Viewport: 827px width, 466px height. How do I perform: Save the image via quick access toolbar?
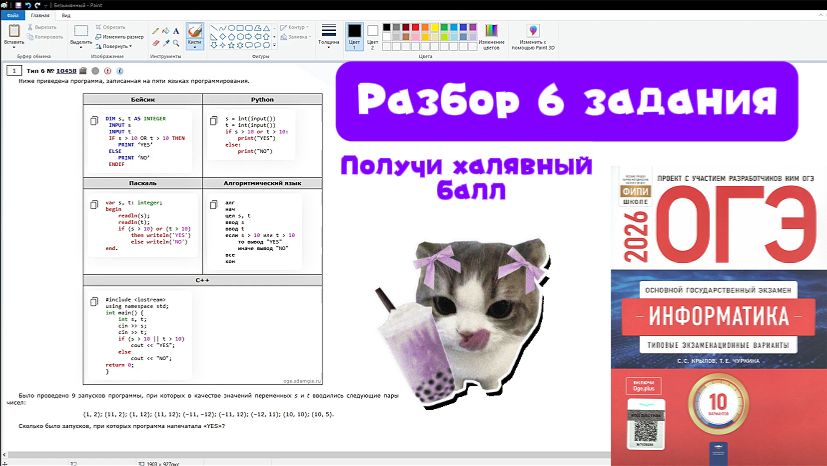[18, 5]
